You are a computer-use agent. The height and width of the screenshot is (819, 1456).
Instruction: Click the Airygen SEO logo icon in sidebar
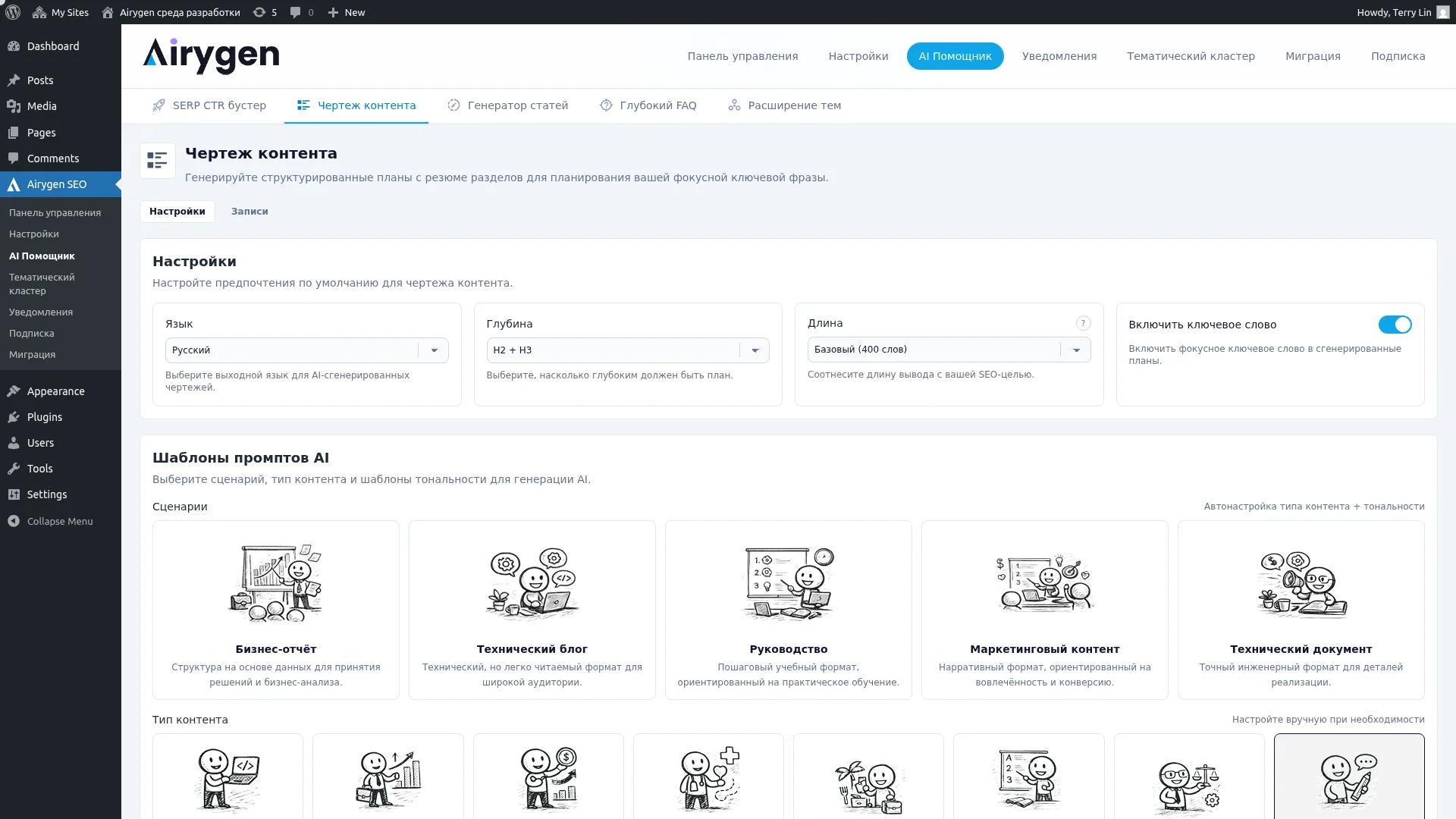click(x=14, y=184)
